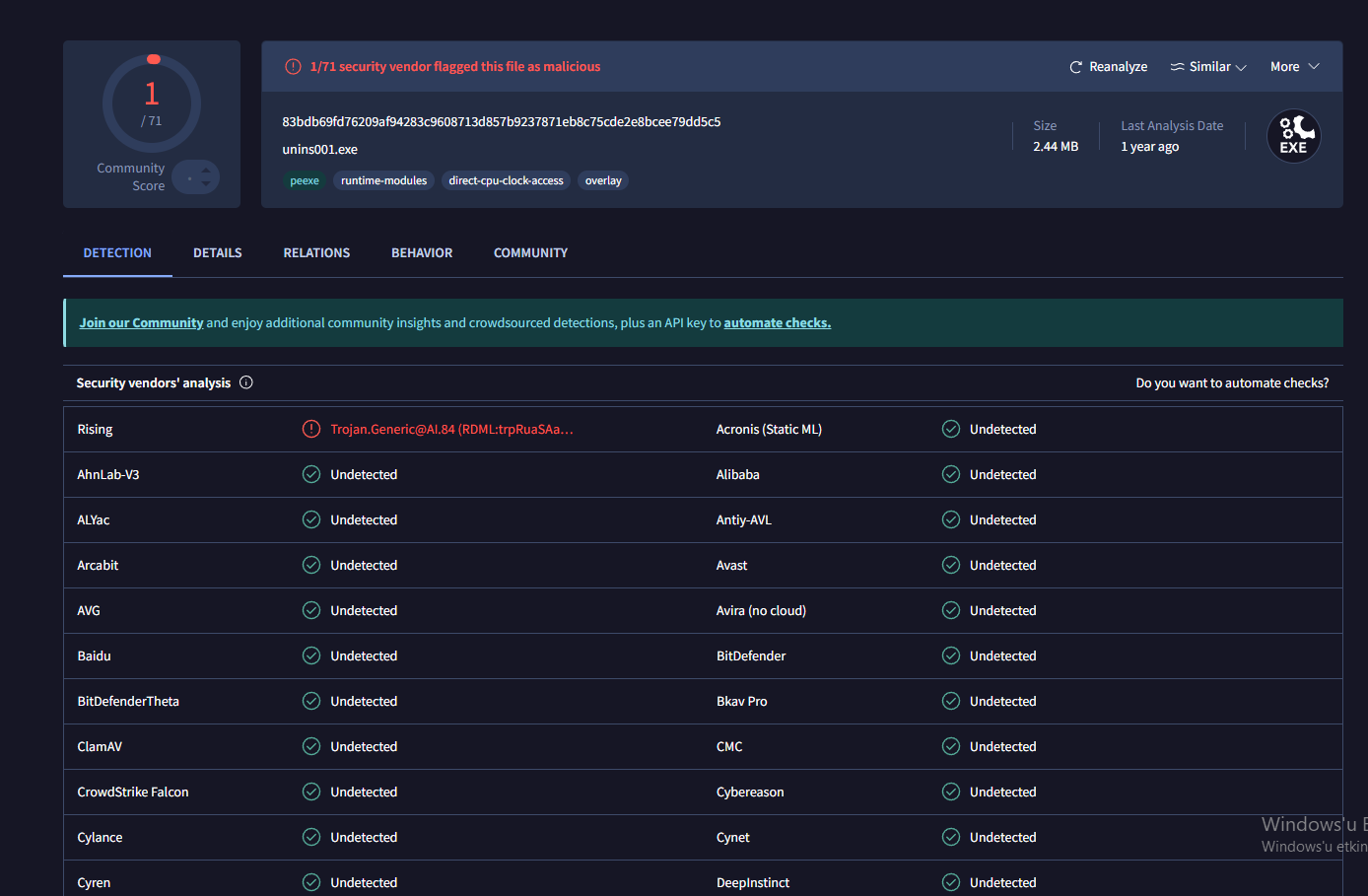Click the check icon beside Alibaba result

tap(951, 474)
